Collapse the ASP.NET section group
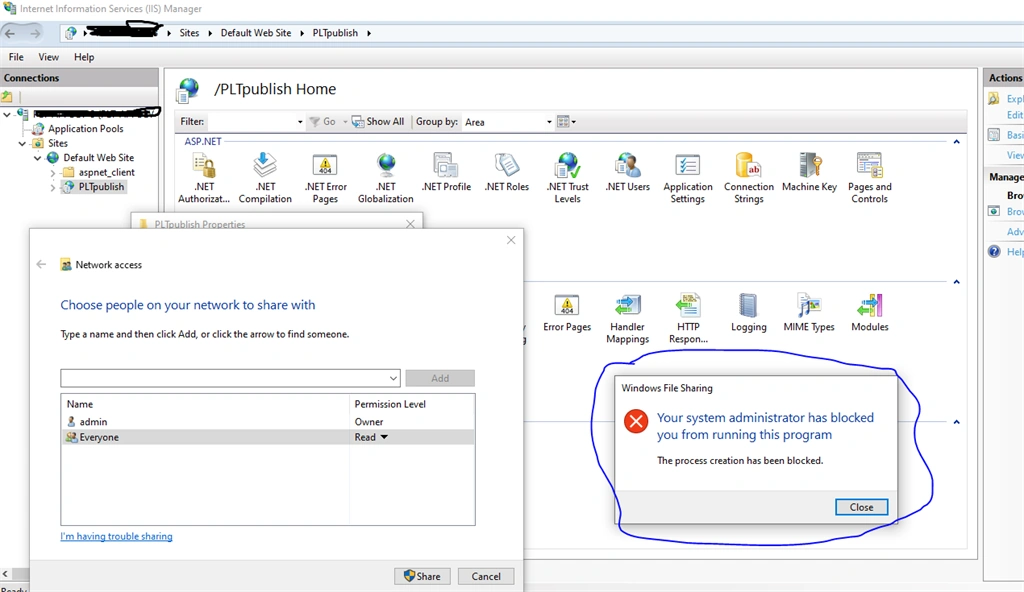 point(956,142)
